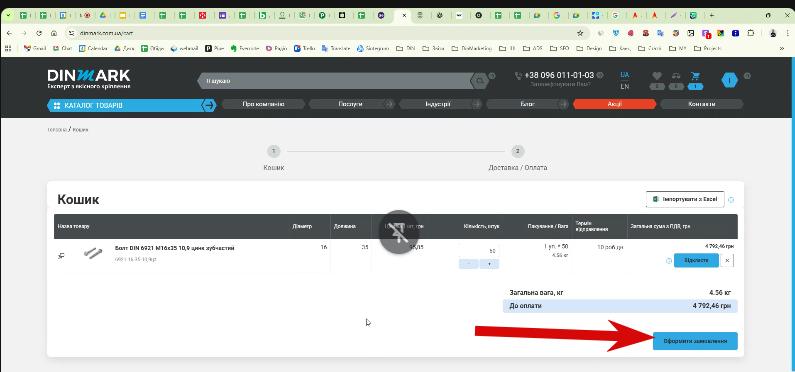Open the Chrome profile avatar
Viewport: 795px width, 372px height.
(773, 33)
